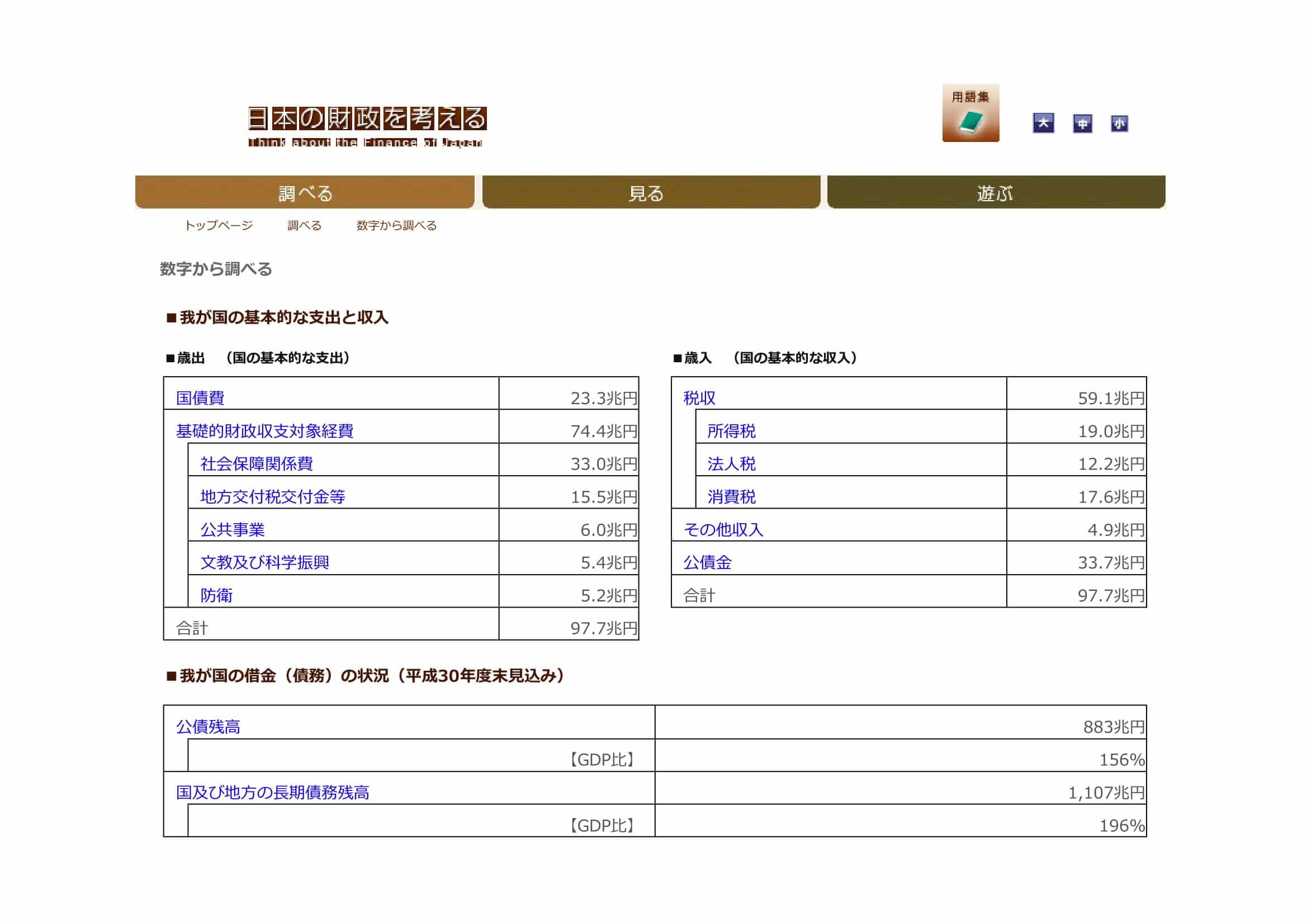Image resolution: width=1307 pixels, height=924 pixels.
Task: Set text size to small with 小 icon
Action: 1119,123
